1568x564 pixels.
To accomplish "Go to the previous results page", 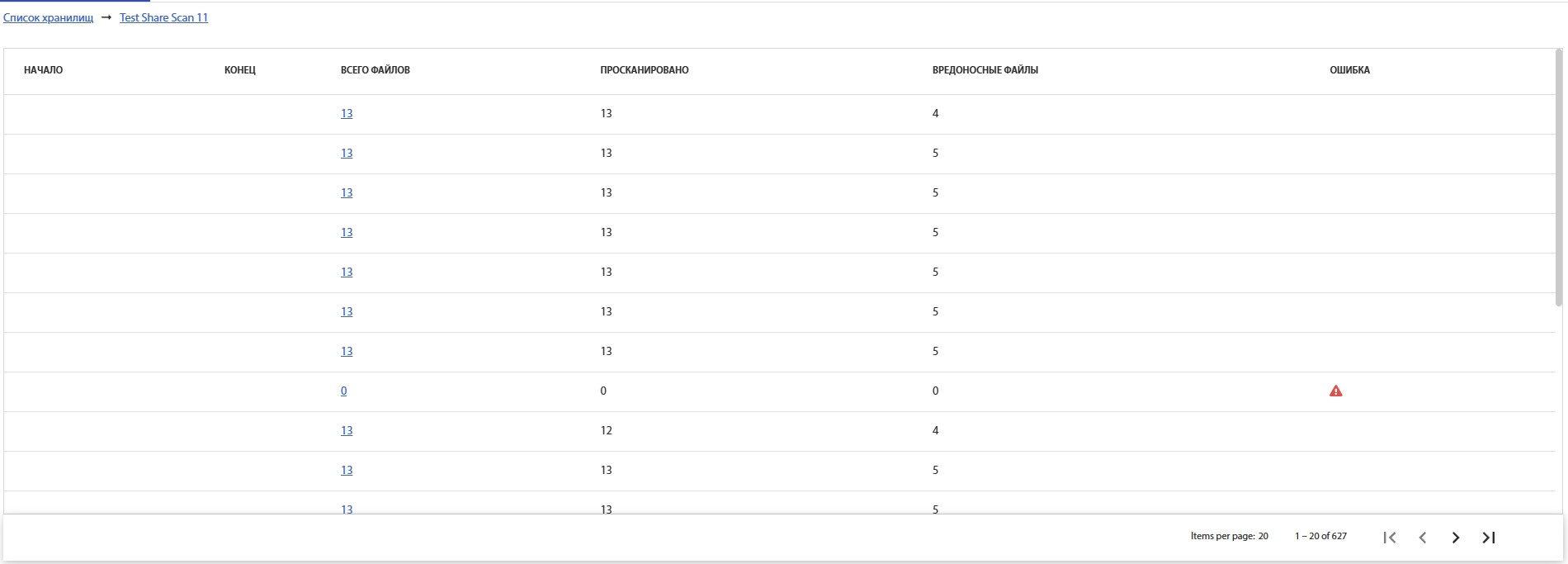I will pyautogui.click(x=1423, y=538).
